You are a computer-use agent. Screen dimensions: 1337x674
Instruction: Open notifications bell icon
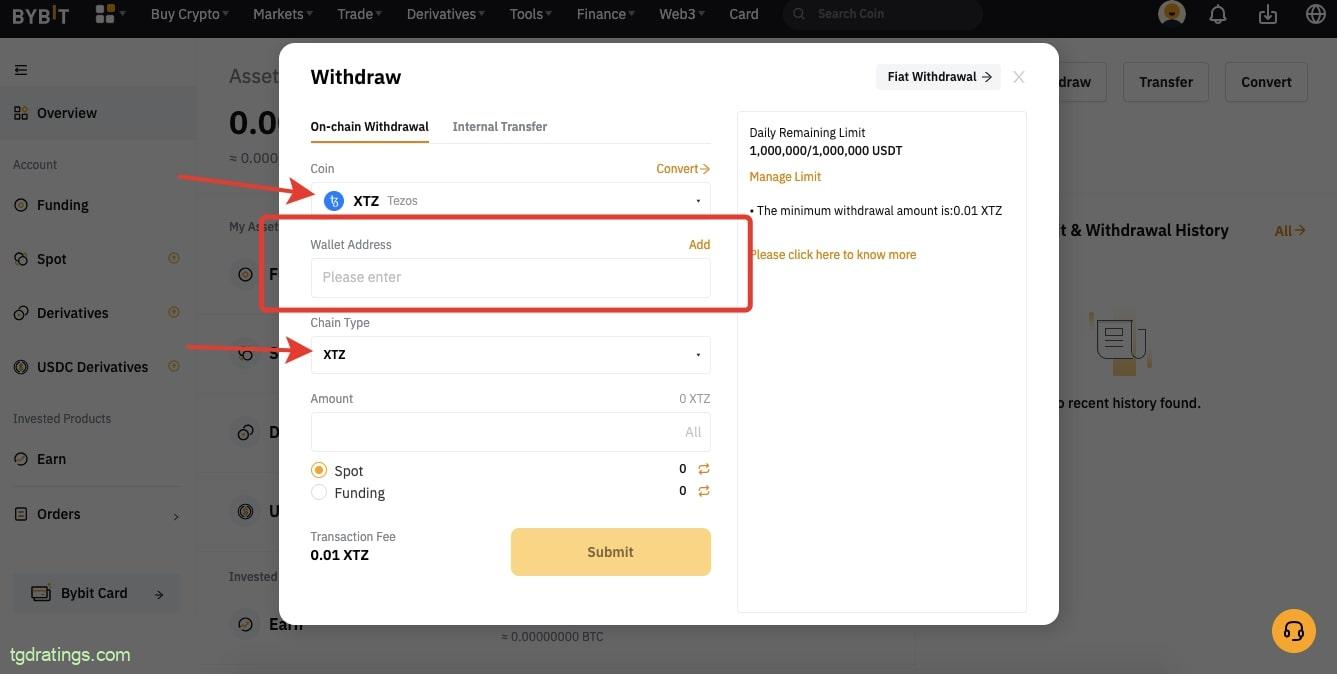(1218, 14)
